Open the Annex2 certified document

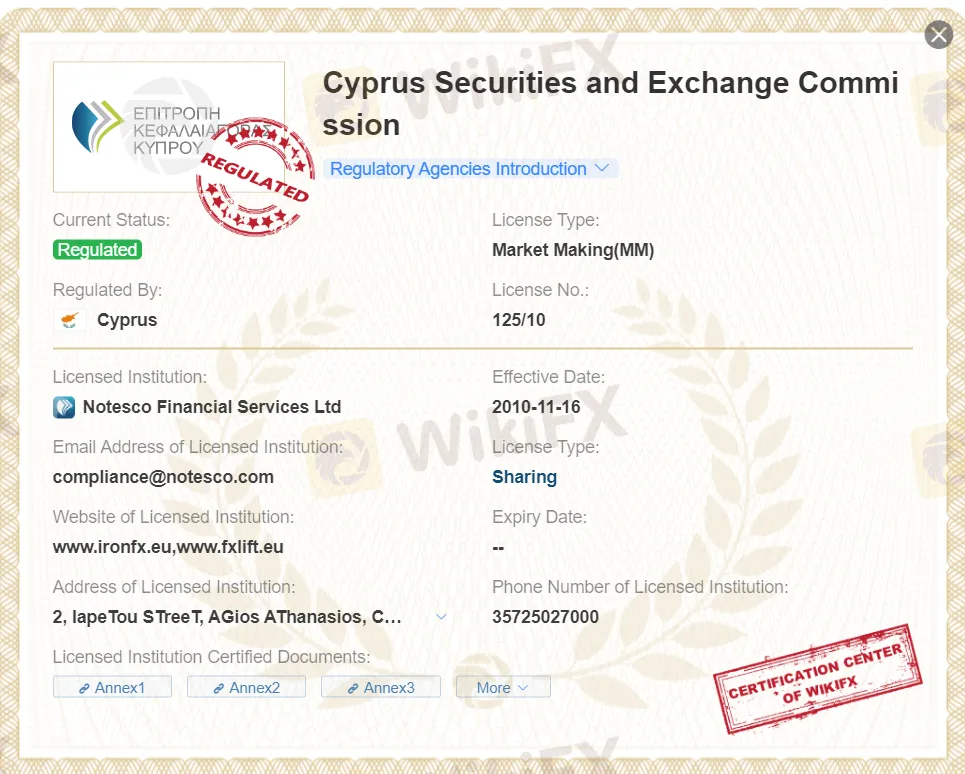tap(246, 687)
